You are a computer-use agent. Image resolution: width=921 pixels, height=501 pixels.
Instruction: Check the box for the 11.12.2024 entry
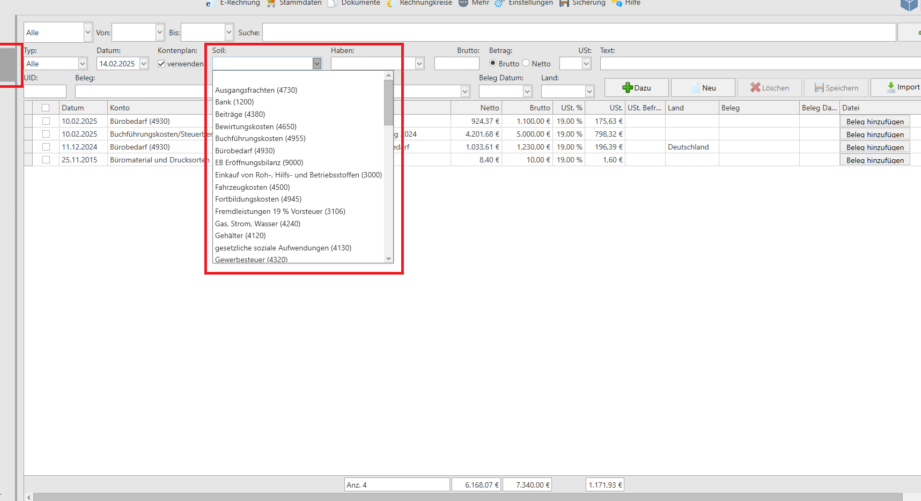click(x=45, y=147)
